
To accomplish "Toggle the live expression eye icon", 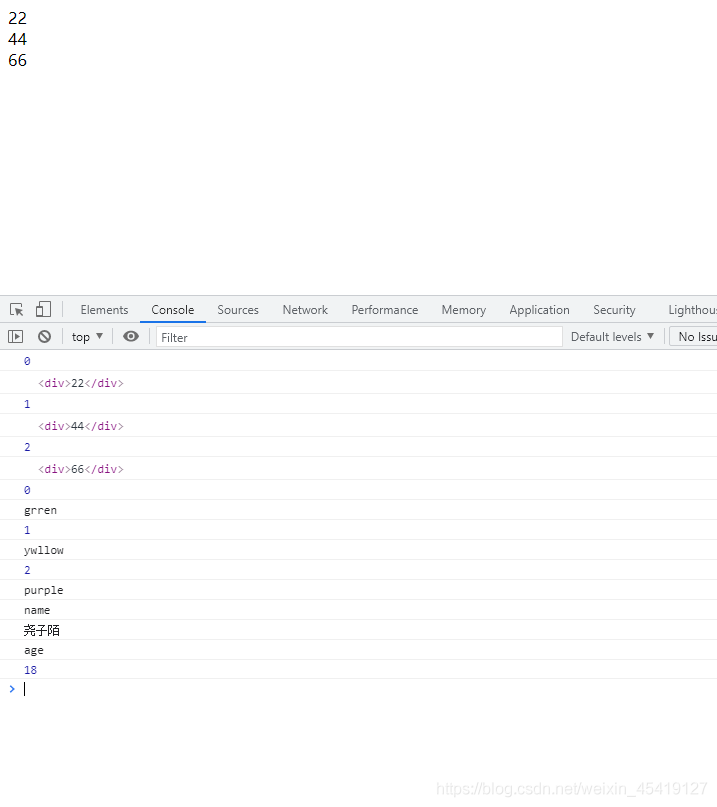I will pyautogui.click(x=131, y=337).
